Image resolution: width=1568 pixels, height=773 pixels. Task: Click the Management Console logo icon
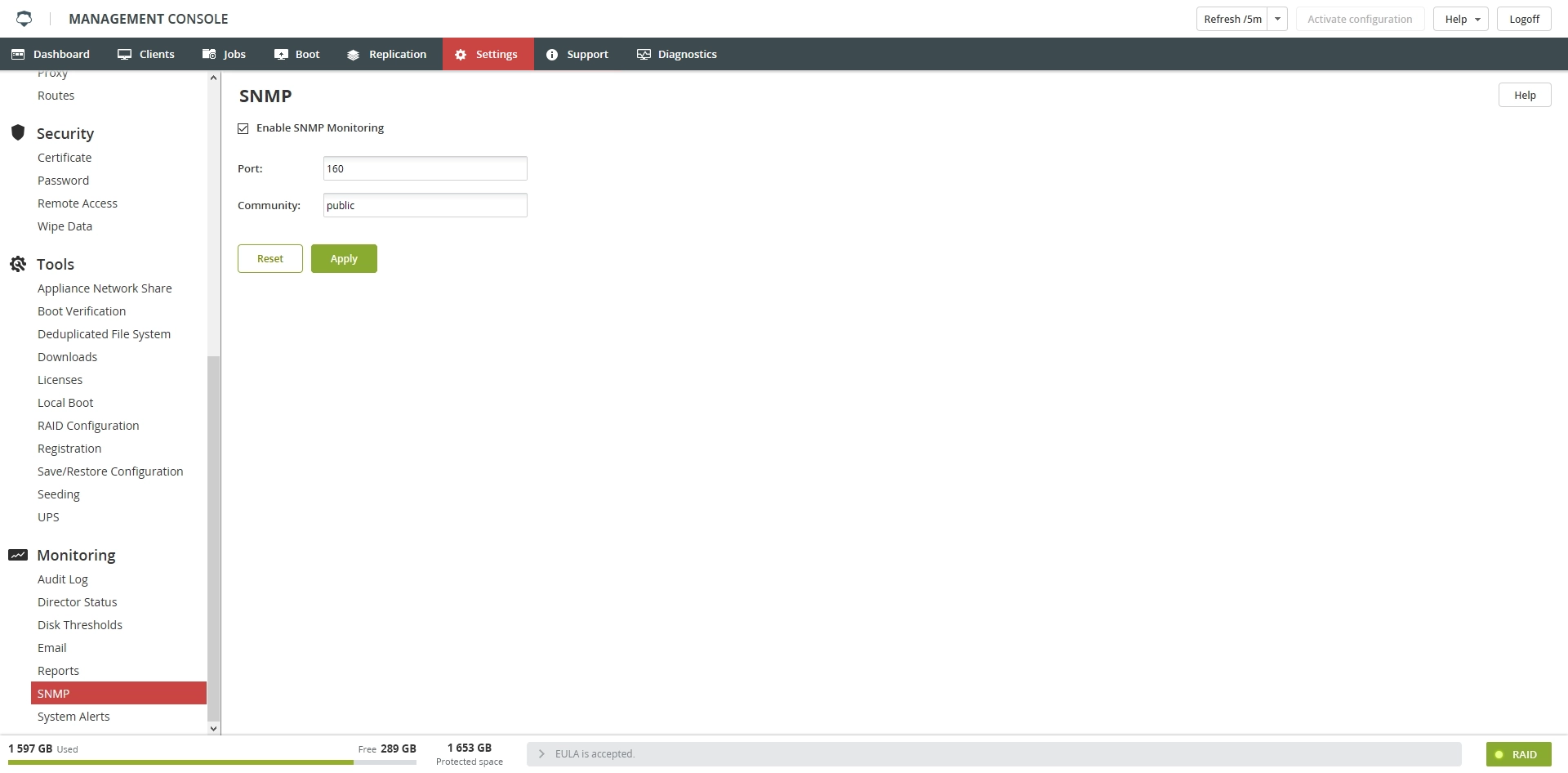coord(24,19)
